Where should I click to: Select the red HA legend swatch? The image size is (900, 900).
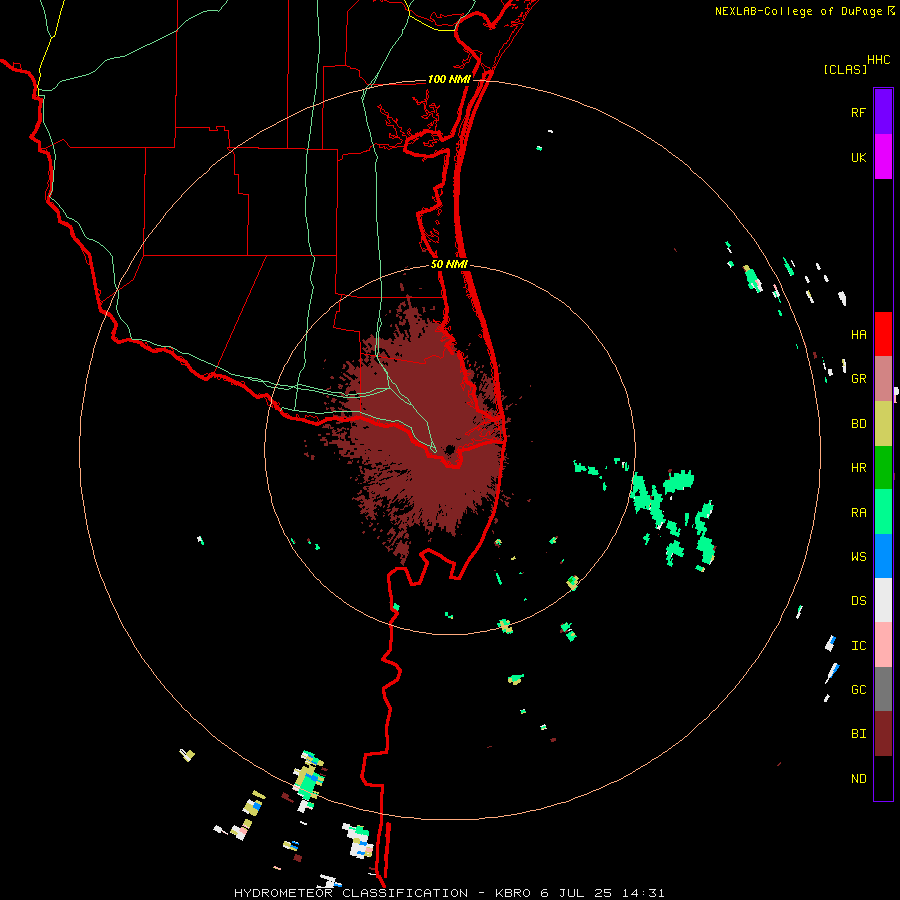[x=883, y=334]
